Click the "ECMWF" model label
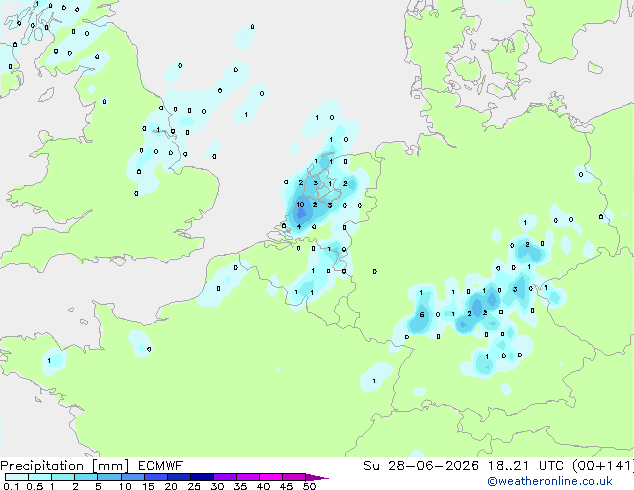Screen dimensions: 634x490 (x=161, y=466)
